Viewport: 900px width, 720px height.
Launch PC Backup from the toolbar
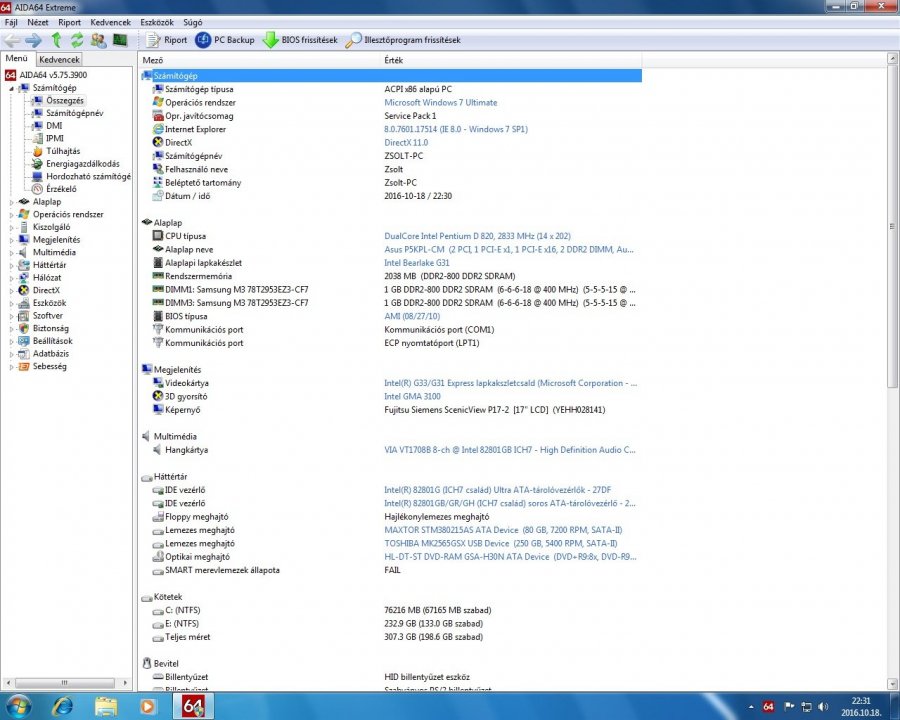224,40
